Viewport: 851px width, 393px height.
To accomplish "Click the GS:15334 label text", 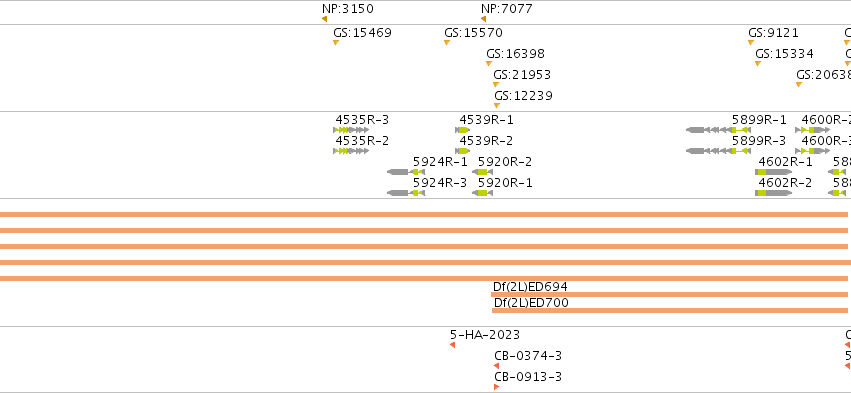I will coord(784,54).
